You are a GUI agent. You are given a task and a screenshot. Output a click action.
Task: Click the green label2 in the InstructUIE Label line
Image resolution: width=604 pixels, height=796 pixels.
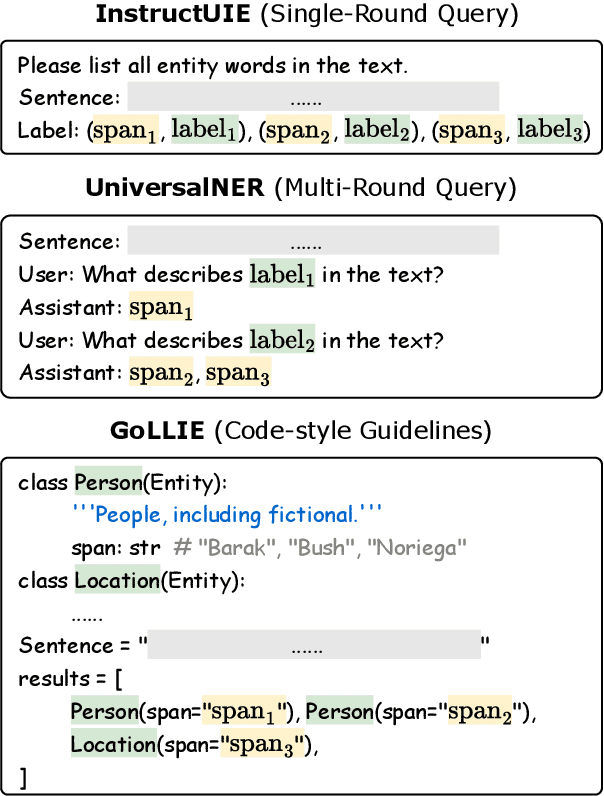379,130
